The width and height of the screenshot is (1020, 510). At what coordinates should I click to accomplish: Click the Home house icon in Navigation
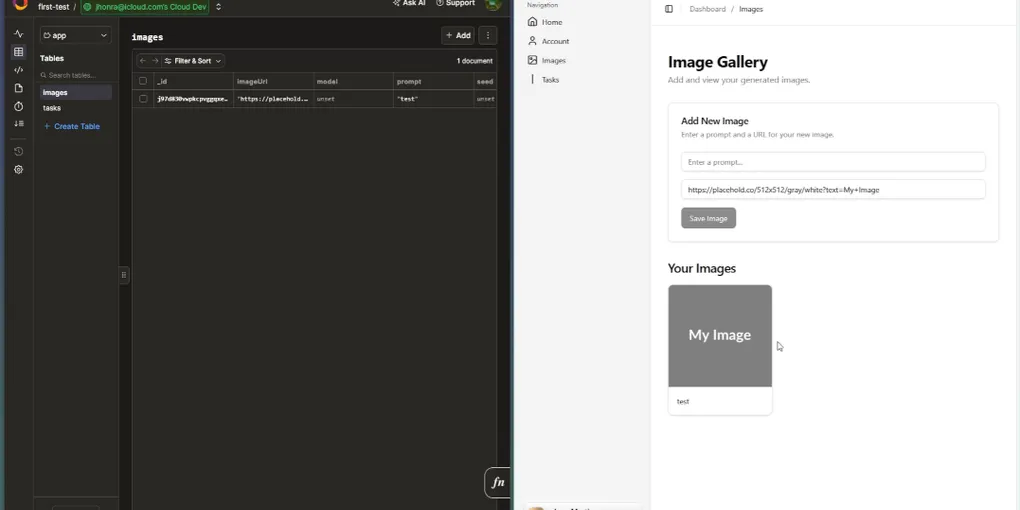click(x=532, y=22)
